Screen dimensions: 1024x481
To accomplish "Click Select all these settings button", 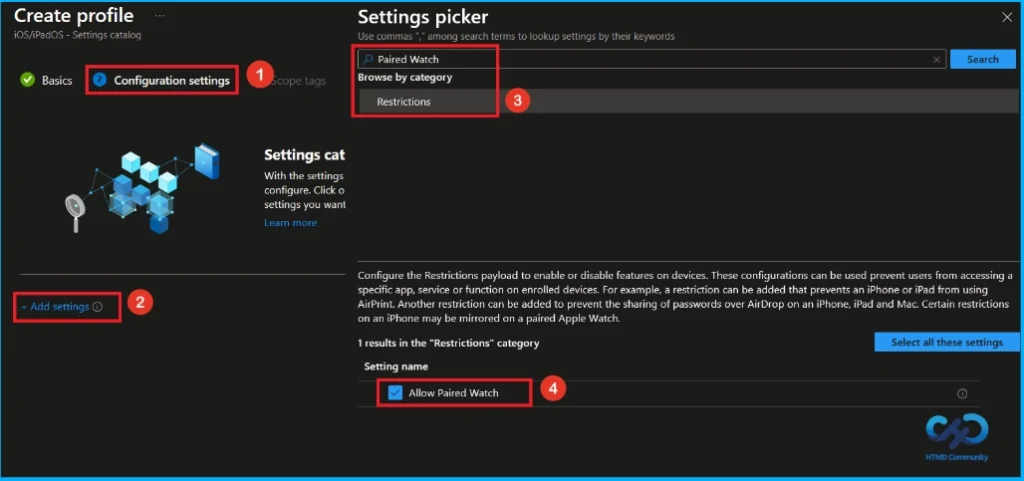I will (x=947, y=342).
